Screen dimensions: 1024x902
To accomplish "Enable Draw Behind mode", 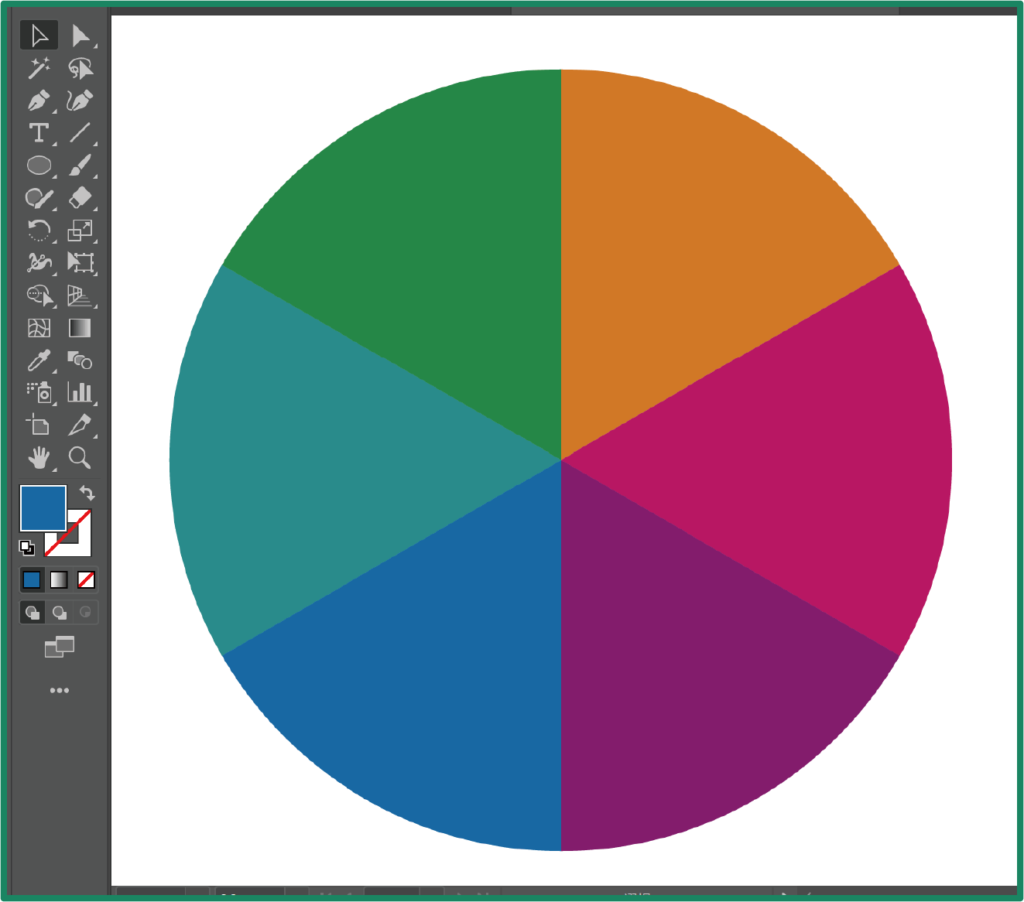I will [60, 612].
